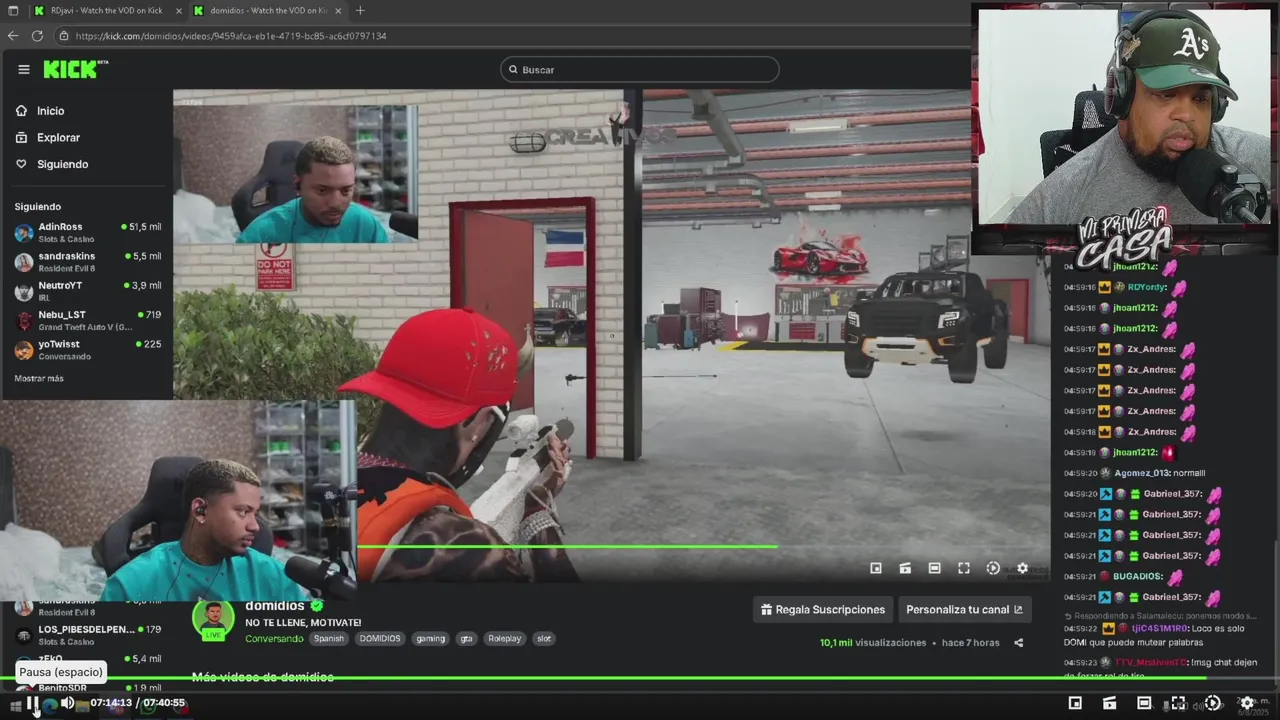1280x720 pixels.
Task: Click the share icon near hace 7 horas
Action: coord(1019,643)
